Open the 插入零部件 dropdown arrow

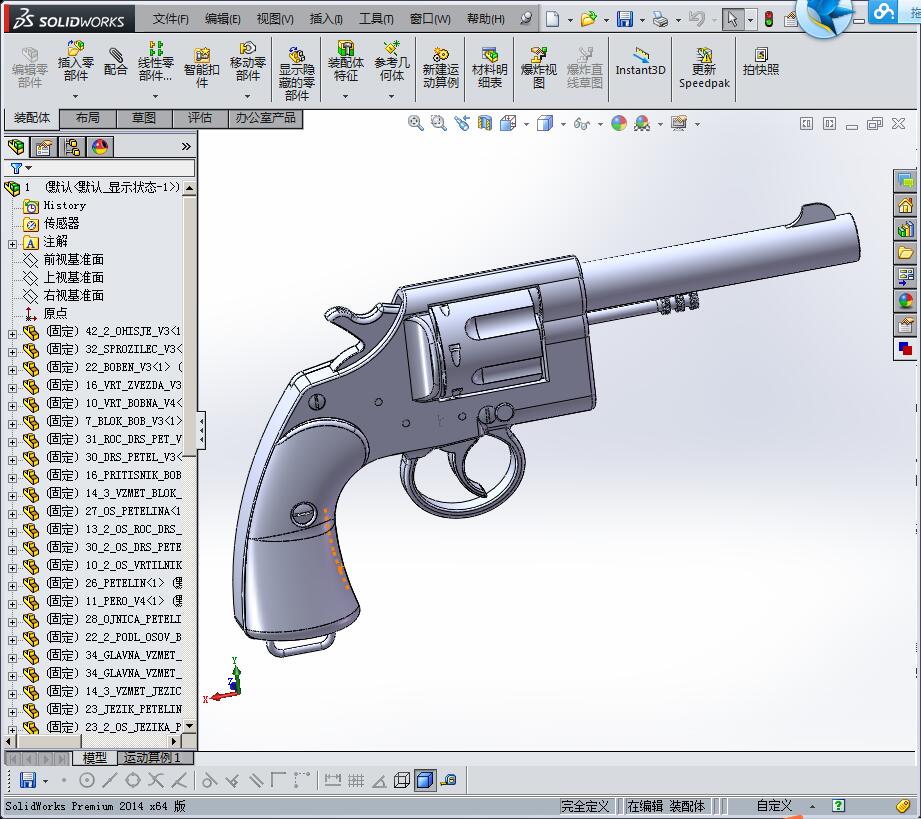point(75,96)
